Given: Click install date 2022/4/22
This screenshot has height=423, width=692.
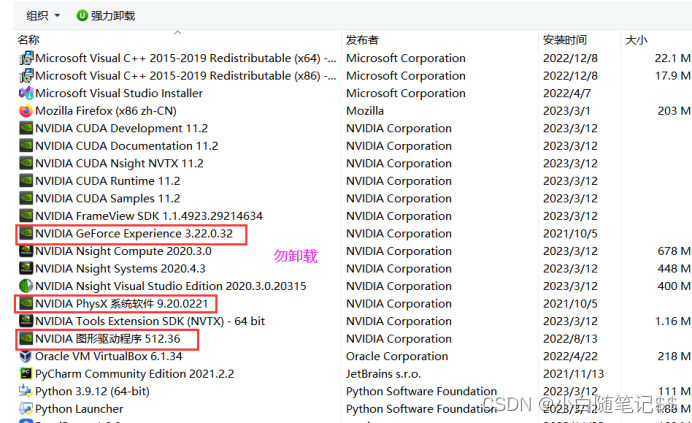Looking at the screenshot, I should 570,356.
